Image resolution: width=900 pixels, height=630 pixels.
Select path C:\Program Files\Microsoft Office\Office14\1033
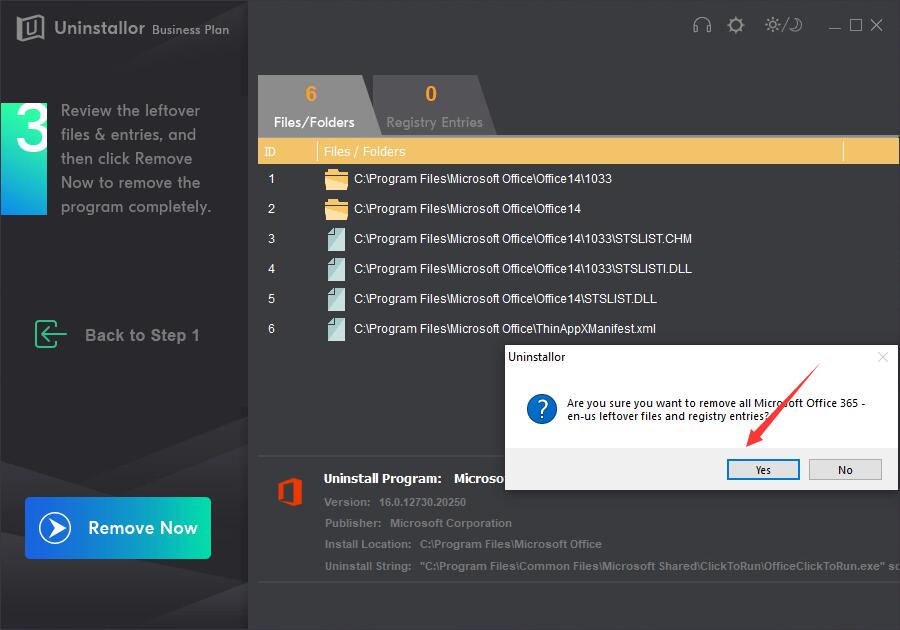point(483,179)
